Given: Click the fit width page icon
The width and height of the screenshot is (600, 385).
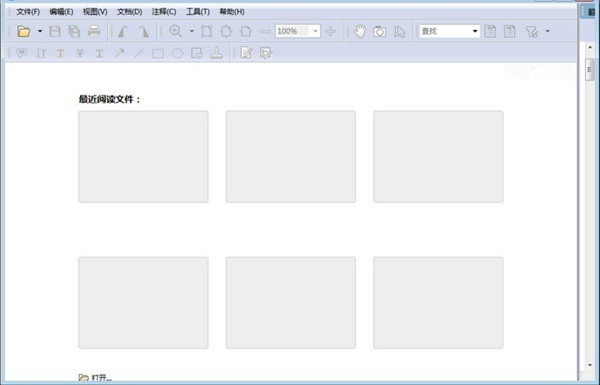Looking at the screenshot, I should pos(246,31).
